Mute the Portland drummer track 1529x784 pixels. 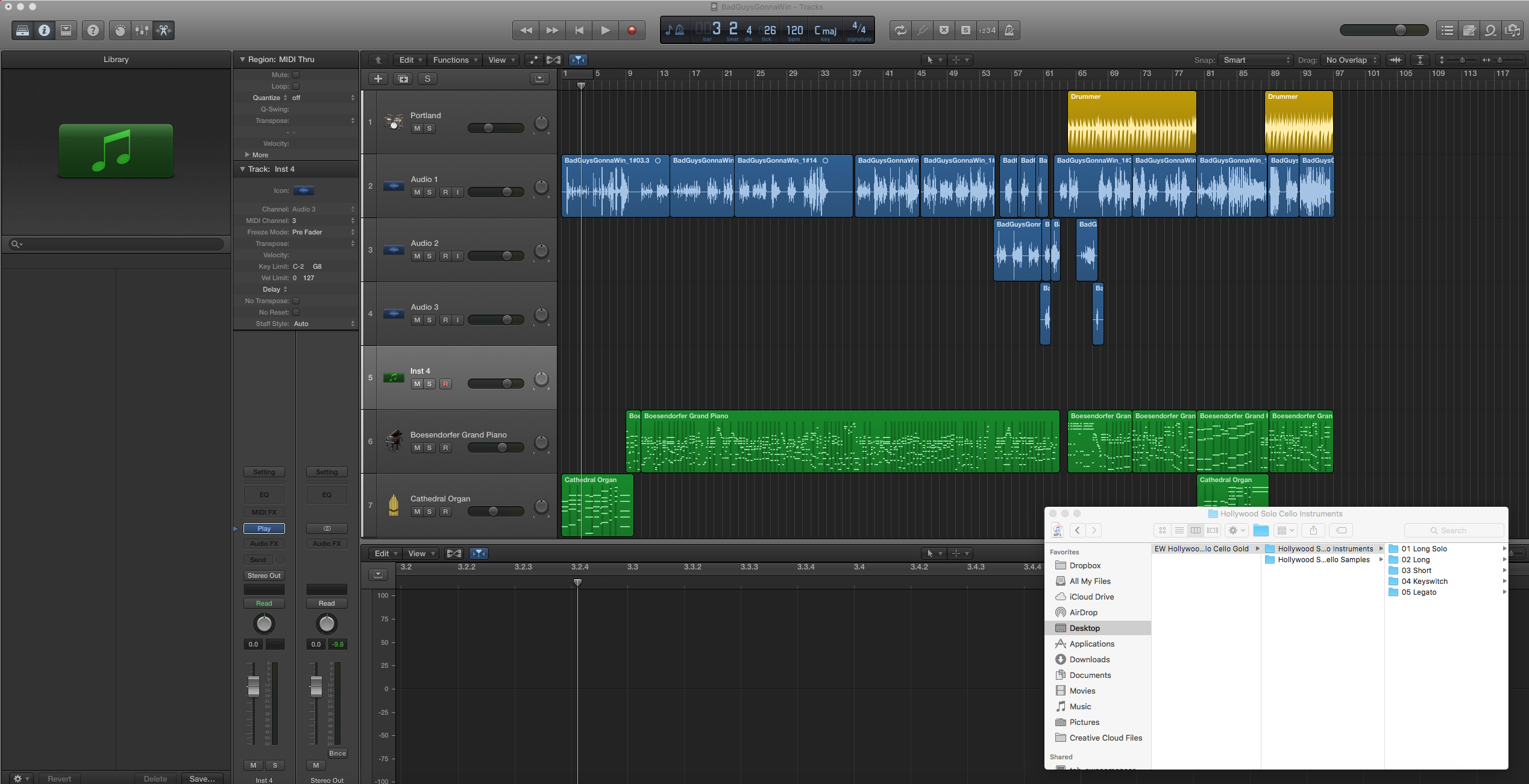(x=417, y=128)
